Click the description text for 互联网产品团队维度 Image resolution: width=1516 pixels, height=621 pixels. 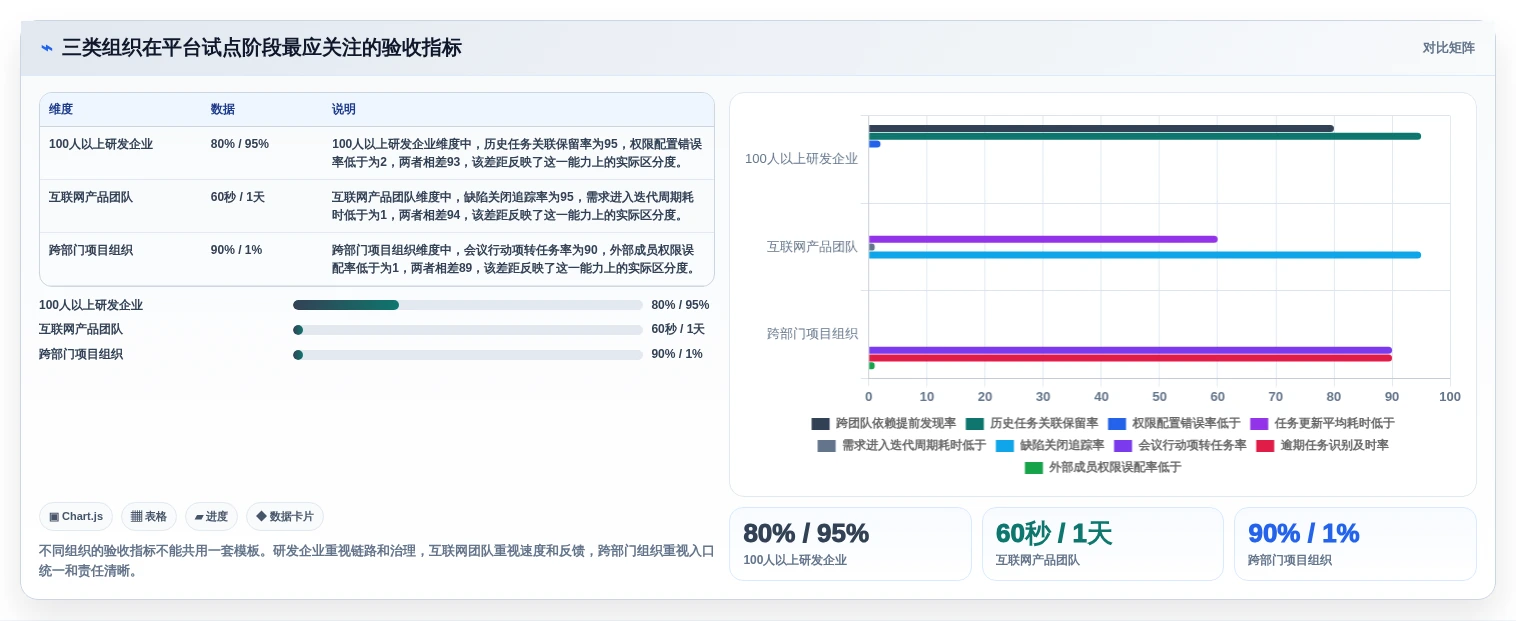[514, 206]
